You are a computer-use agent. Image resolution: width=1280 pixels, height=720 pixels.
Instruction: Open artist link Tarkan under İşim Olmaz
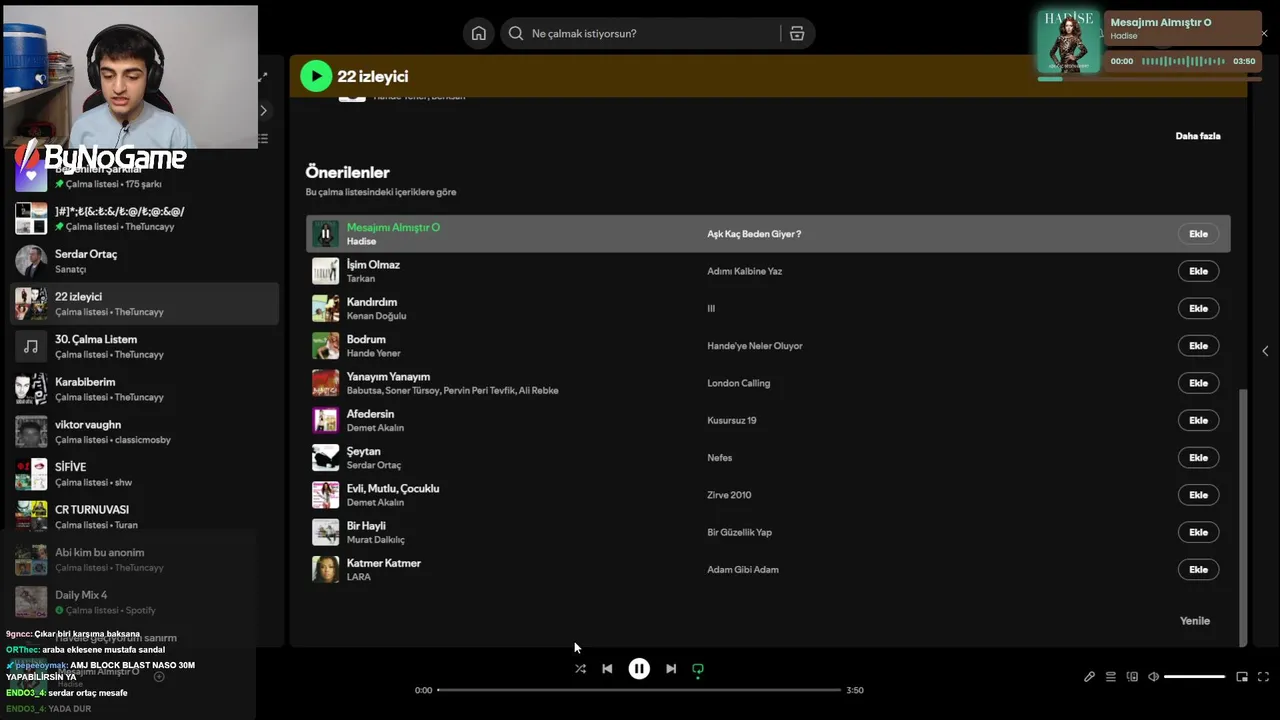(x=361, y=279)
